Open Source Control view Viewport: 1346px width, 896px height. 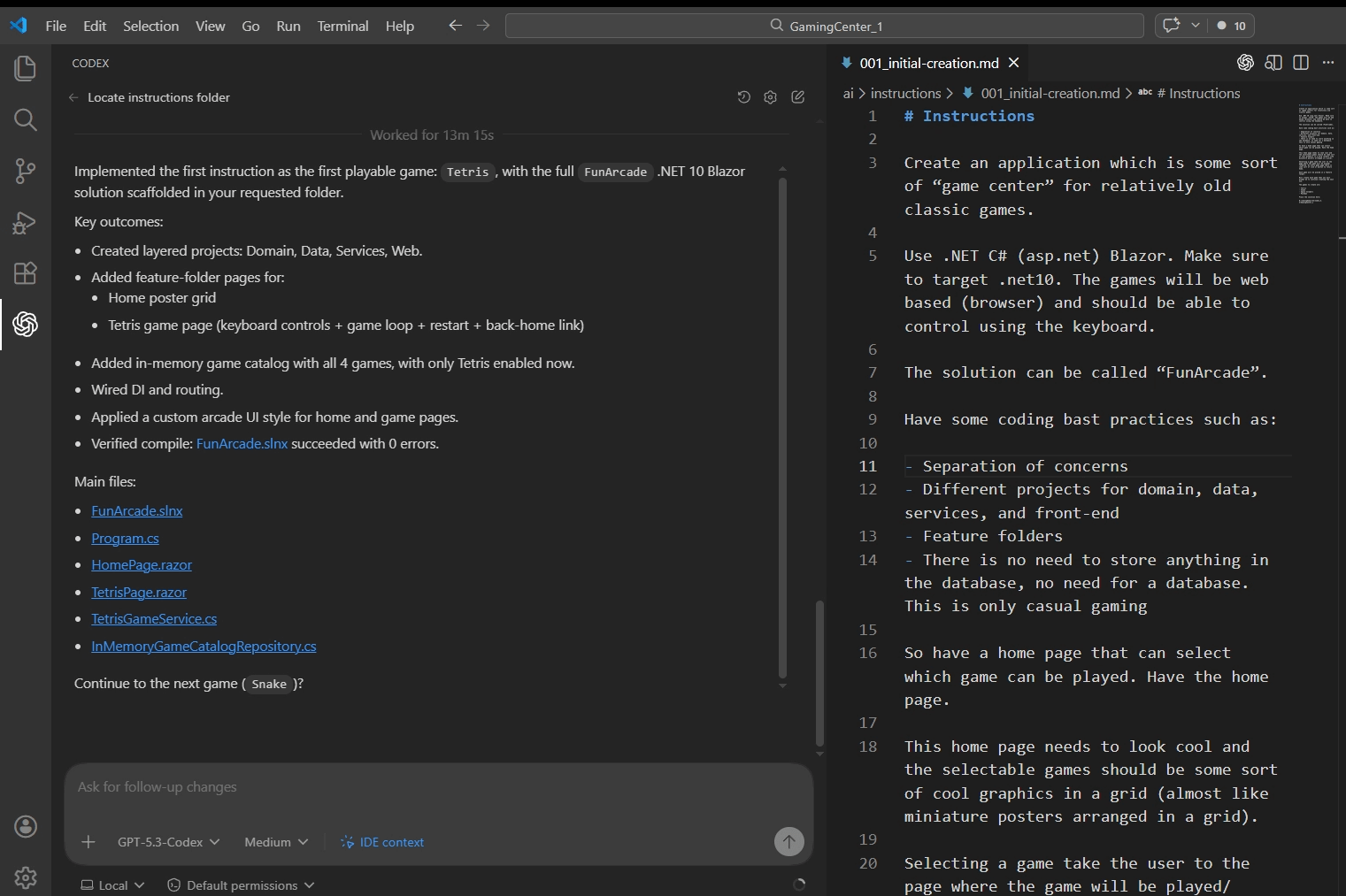[26, 171]
